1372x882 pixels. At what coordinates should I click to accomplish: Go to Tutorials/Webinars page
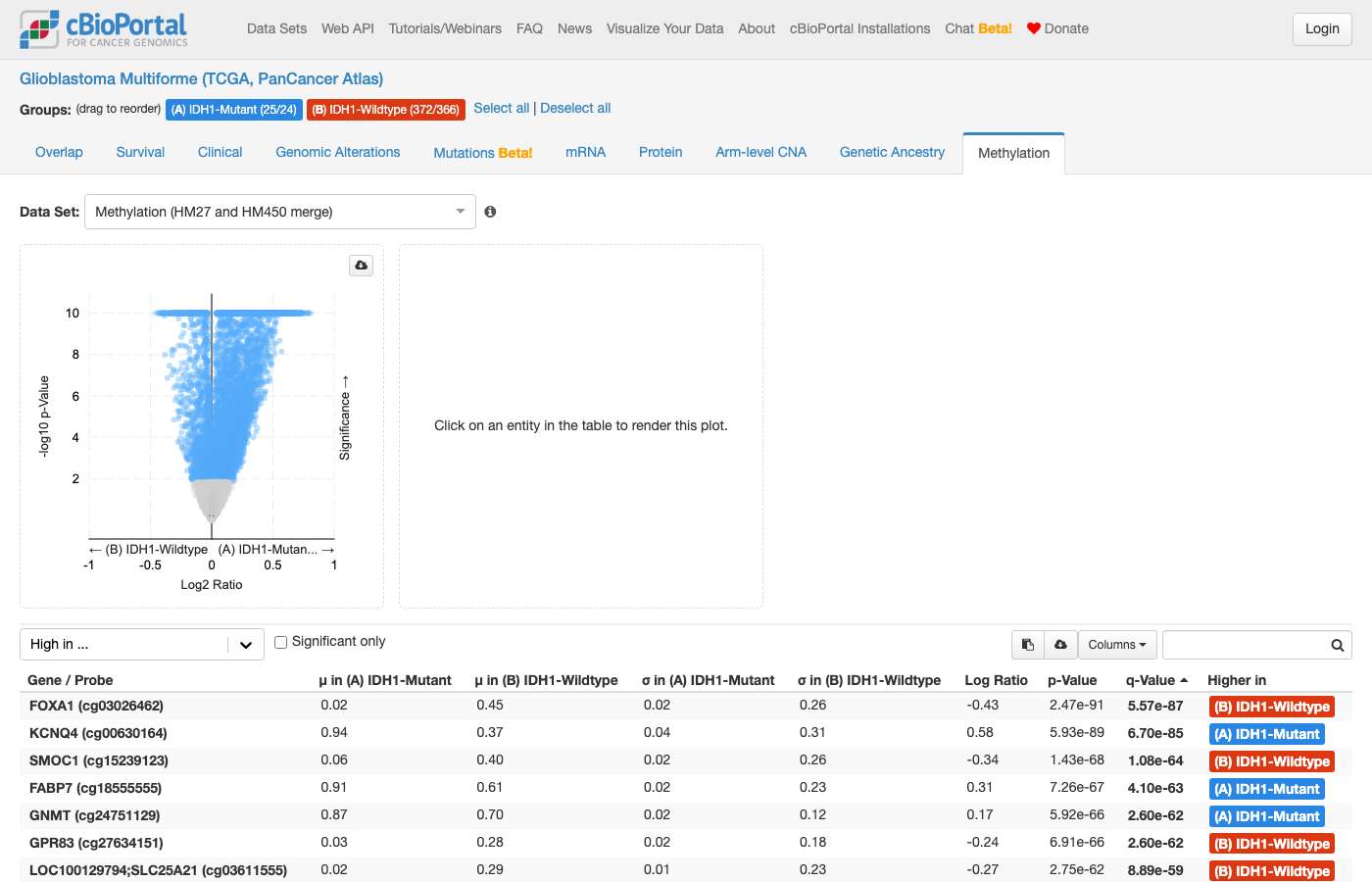tap(445, 28)
